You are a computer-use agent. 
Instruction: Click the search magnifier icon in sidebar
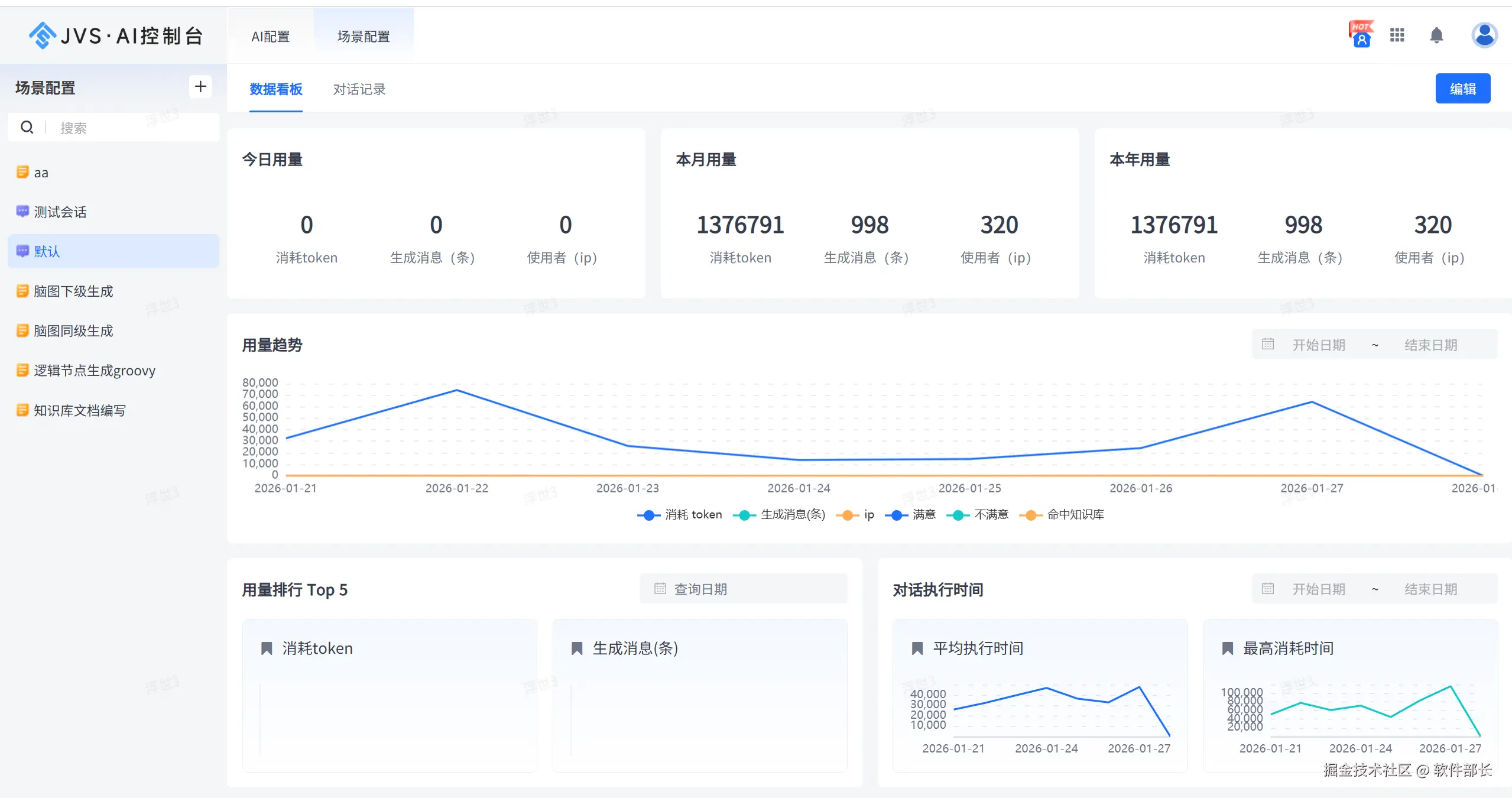pos(27,128)
